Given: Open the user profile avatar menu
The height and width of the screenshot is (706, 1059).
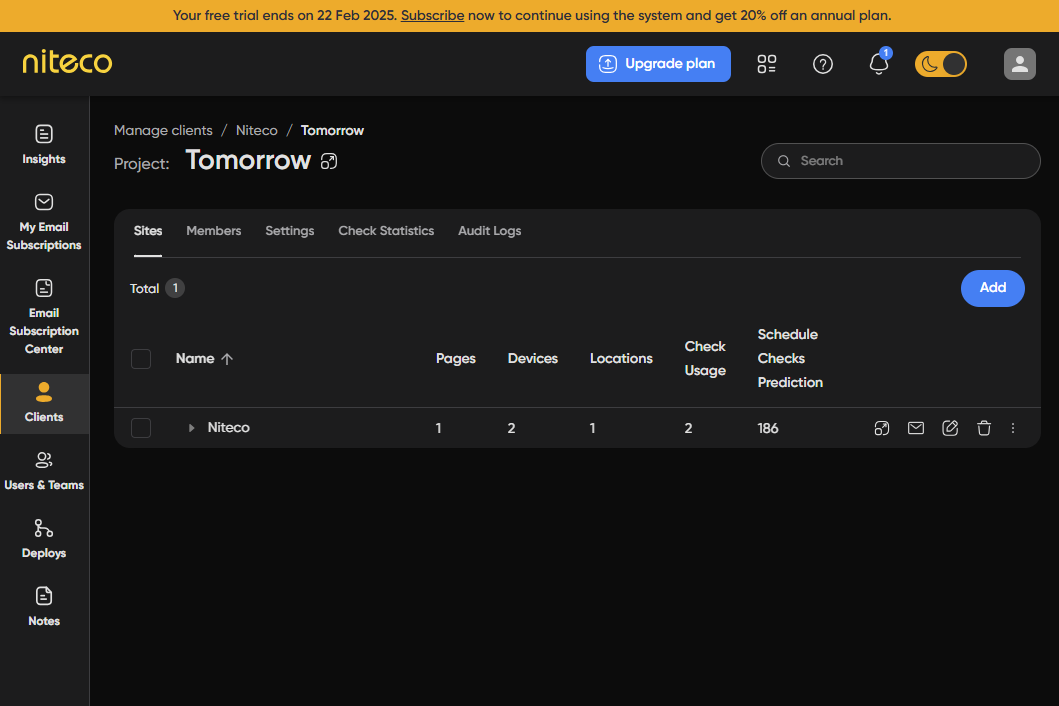Looking at the screenshot, I should click(1020, 64).
